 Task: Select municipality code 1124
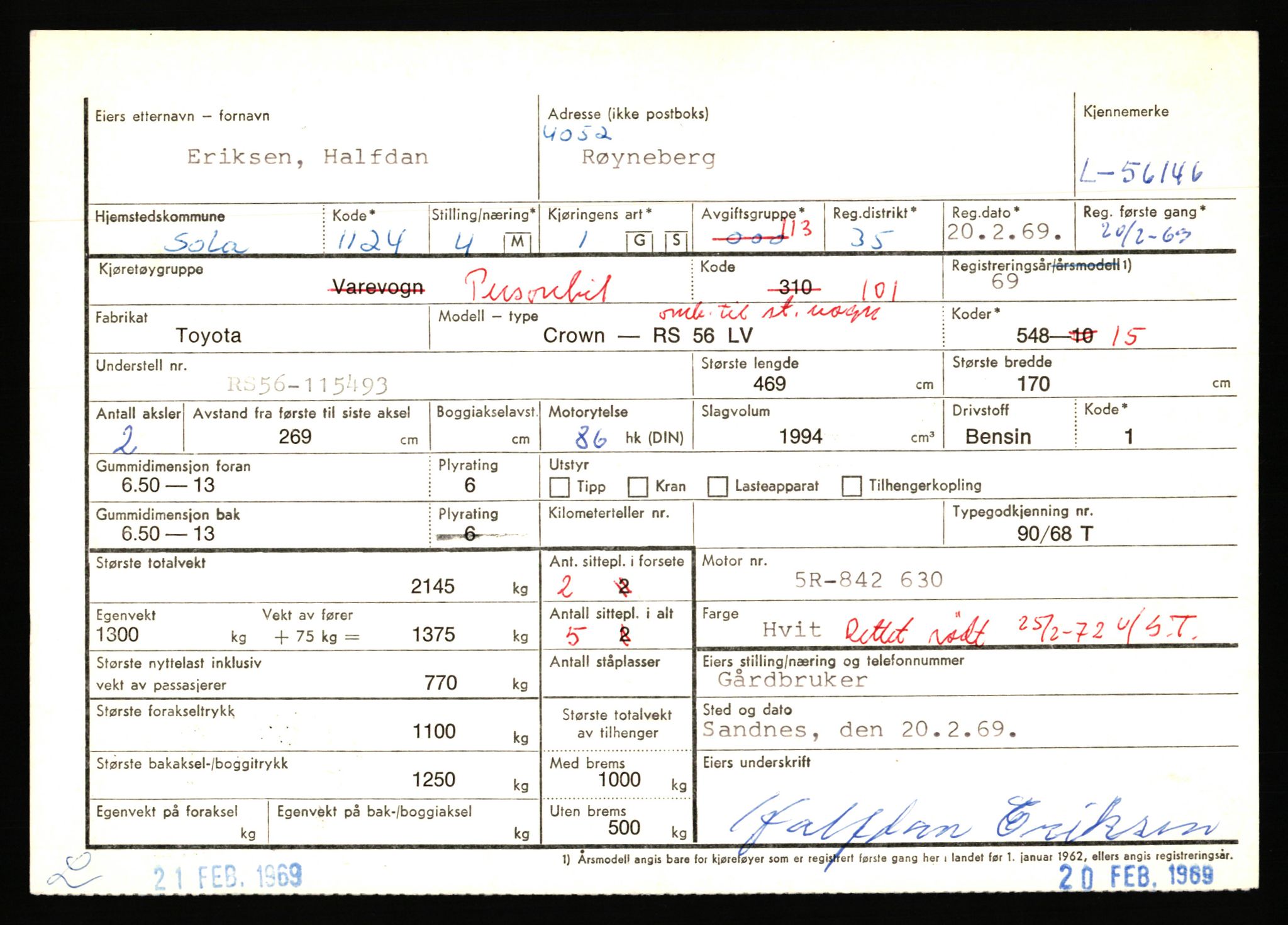[x=370, y=240]
